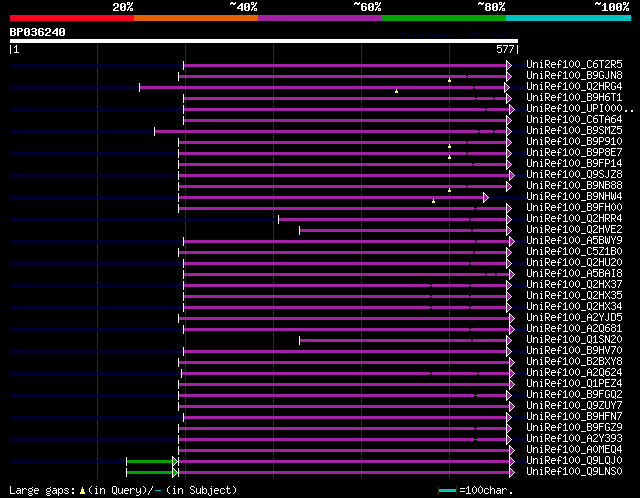Image resolution: width=640 pixels, height=498 pixels.
Task: Select the UniRef100_Q1PEZ4 label
Action: [574, 384]
